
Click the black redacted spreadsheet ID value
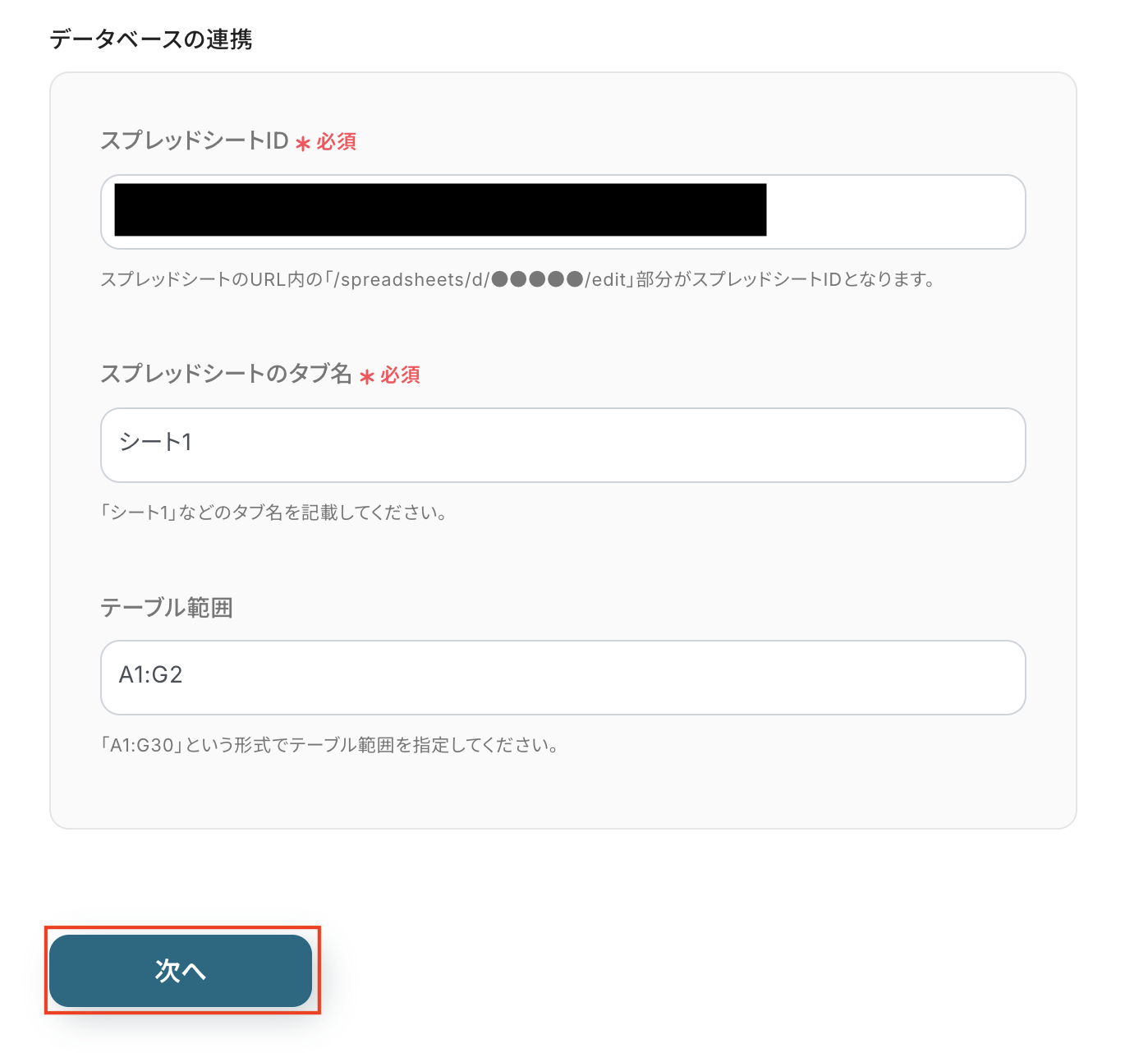(x=440, y=210)
